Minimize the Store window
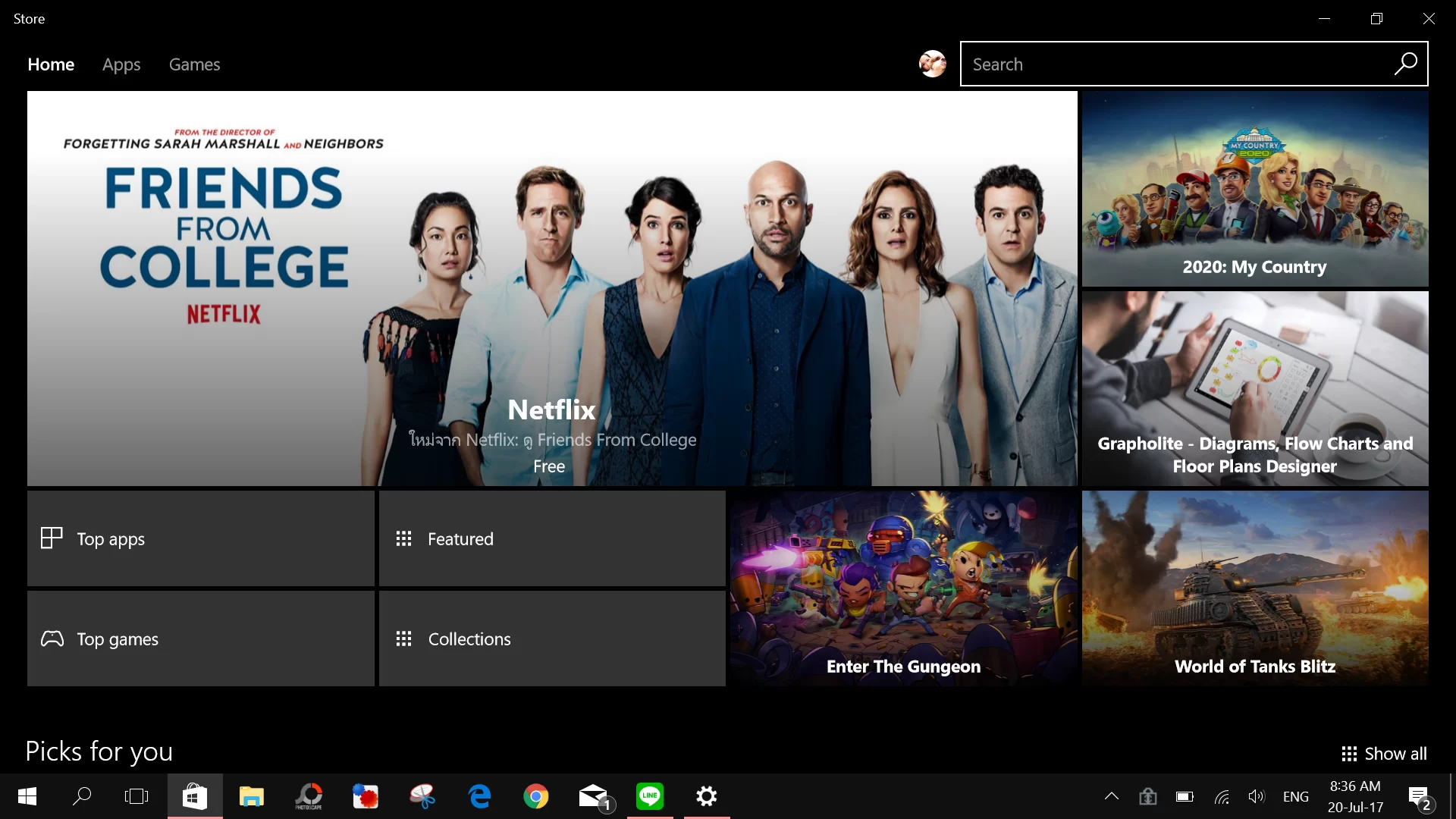This screenshot has width=1456, height=819. click(x=1324, y=18)
